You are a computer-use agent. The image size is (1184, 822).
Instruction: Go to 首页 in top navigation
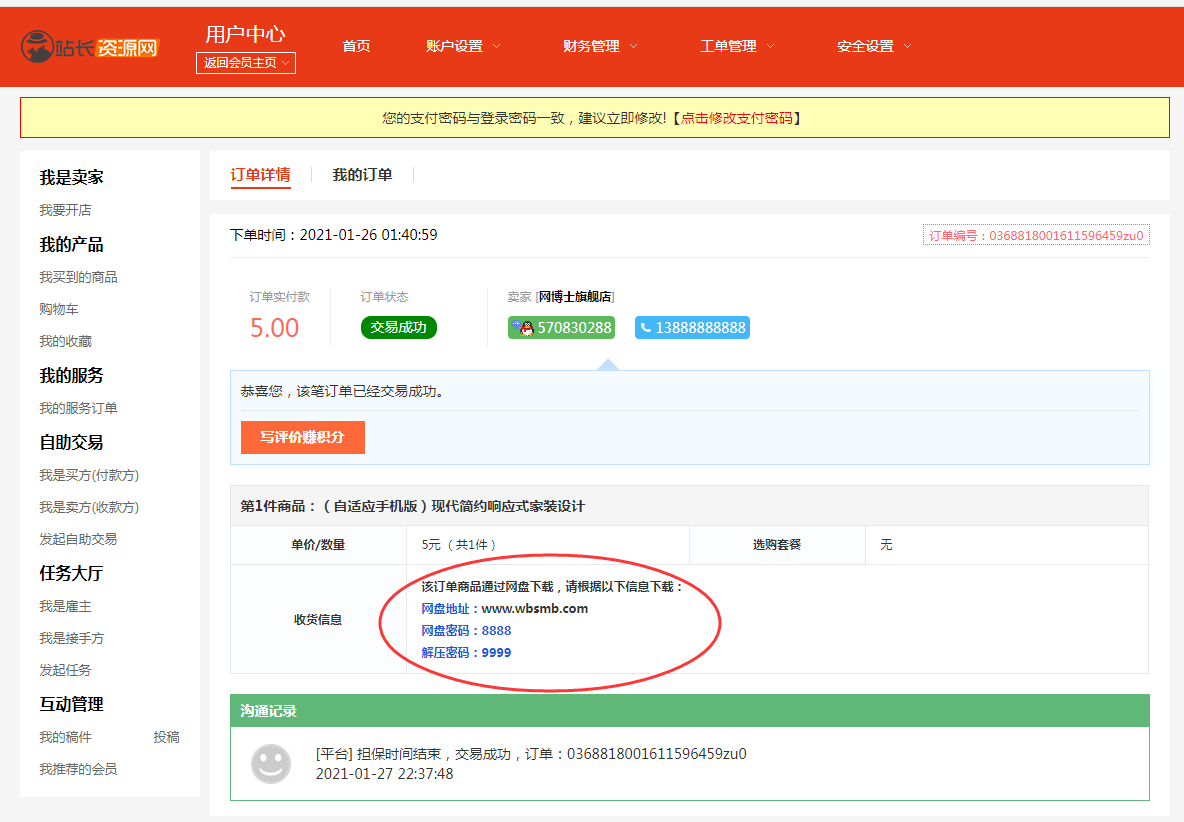(x=356, y=46)
